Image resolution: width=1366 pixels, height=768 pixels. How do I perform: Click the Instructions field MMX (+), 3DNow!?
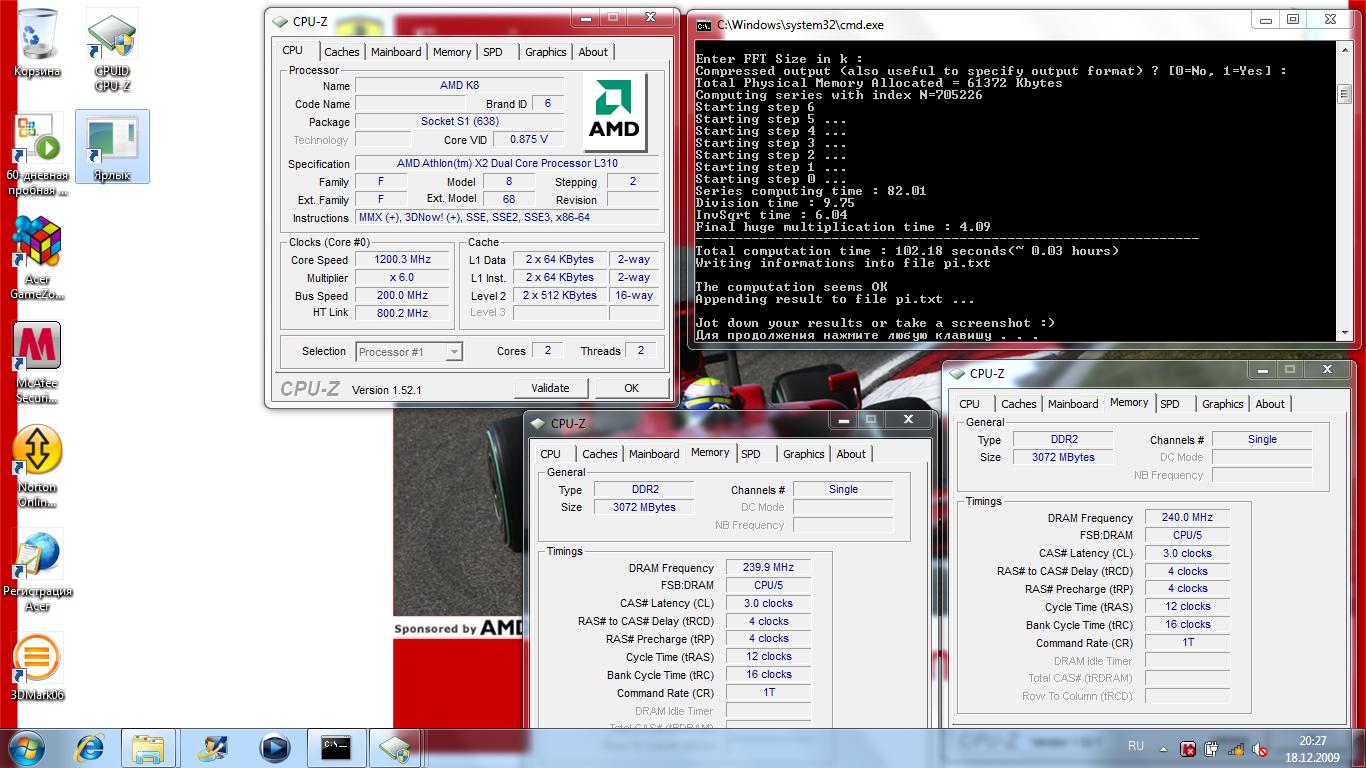507,218
